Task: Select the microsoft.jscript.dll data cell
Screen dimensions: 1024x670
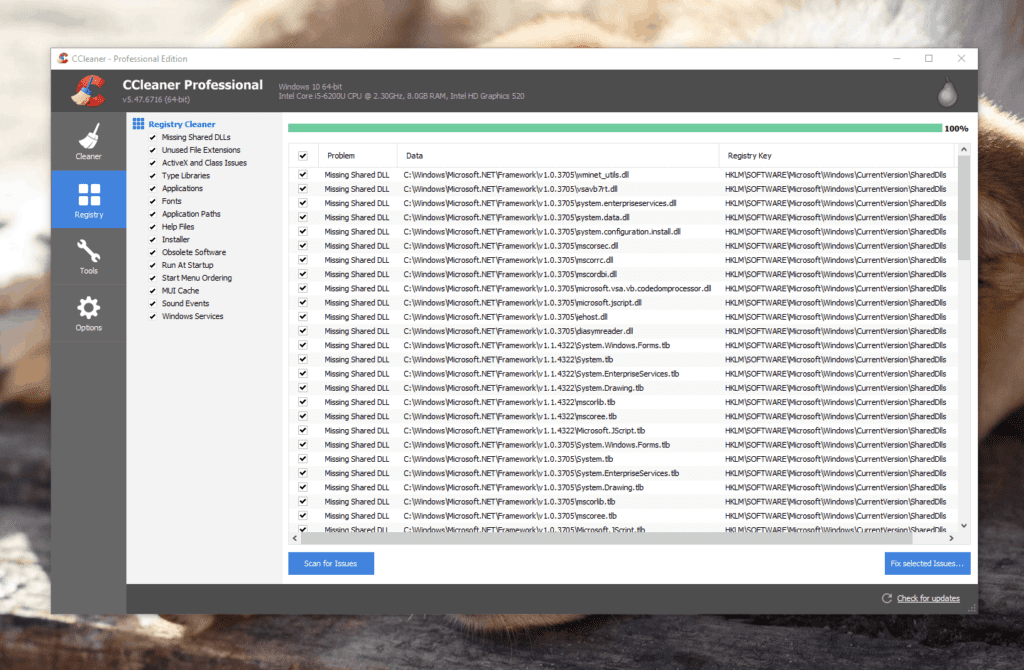Action: (522, 303)
